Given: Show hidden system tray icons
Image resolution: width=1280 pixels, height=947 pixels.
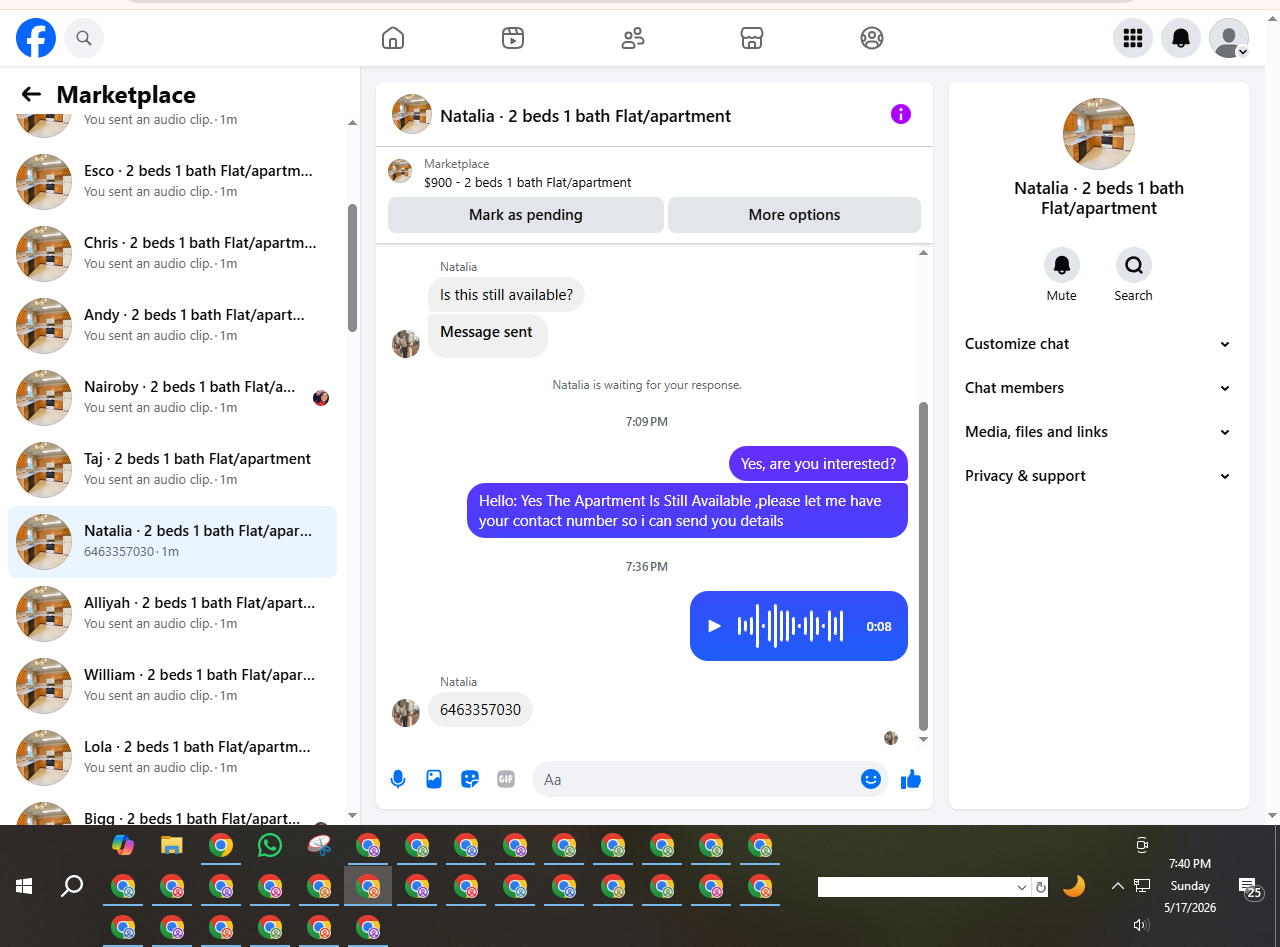Looking at the screenshot, I should pos(1117,886).
